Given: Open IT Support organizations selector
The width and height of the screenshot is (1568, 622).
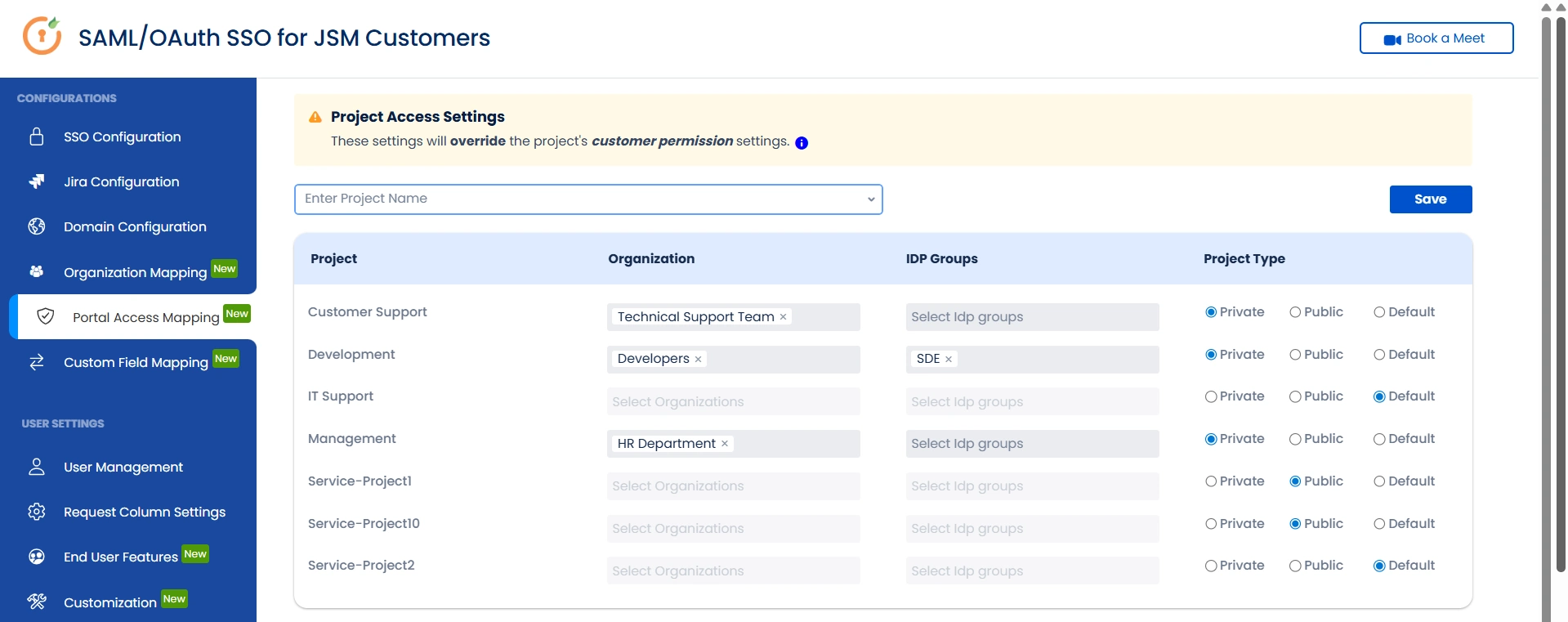Looking at the screenshot, I should [733, 401].
